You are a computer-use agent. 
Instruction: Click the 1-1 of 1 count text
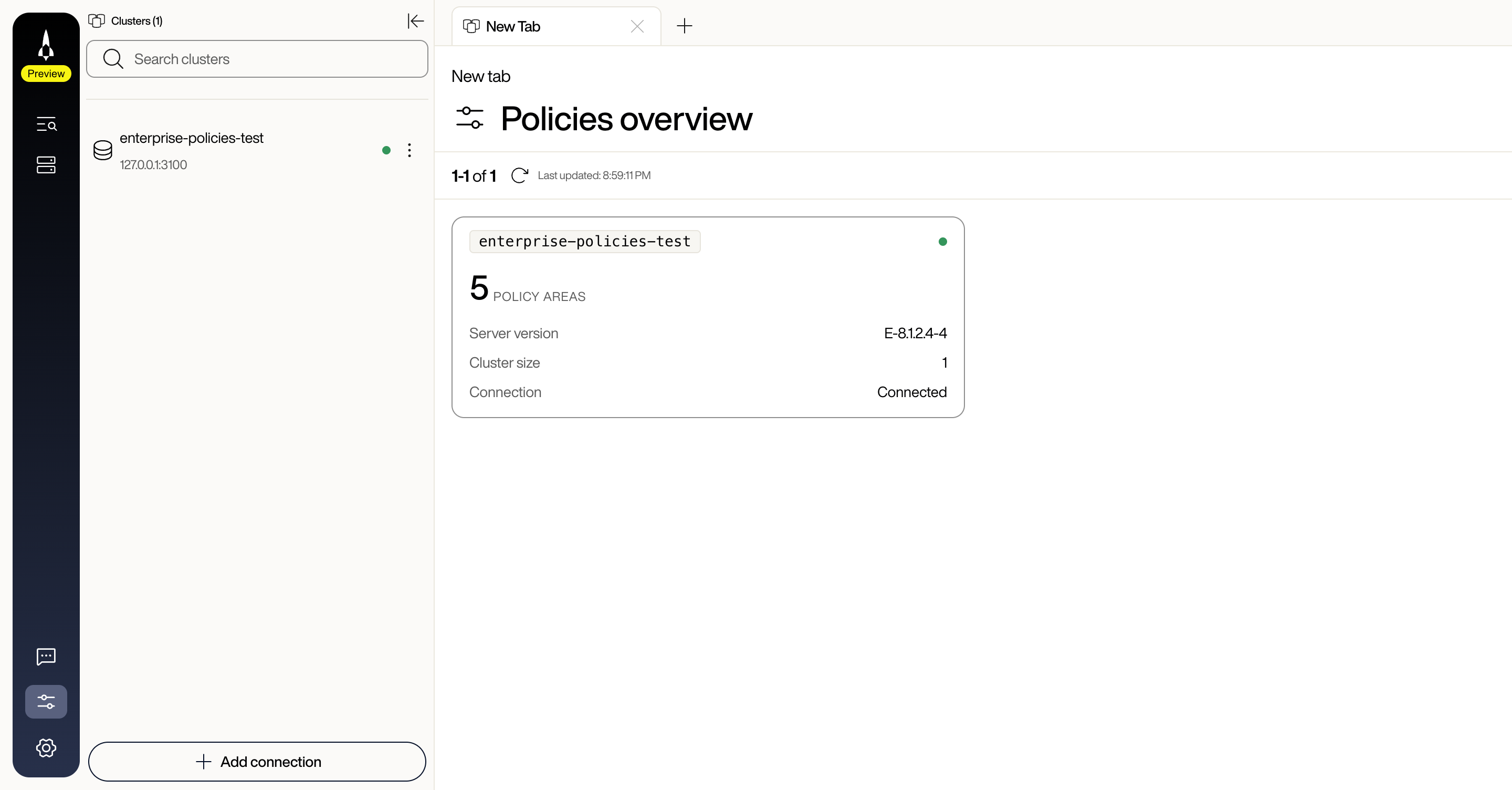point(474,175)
